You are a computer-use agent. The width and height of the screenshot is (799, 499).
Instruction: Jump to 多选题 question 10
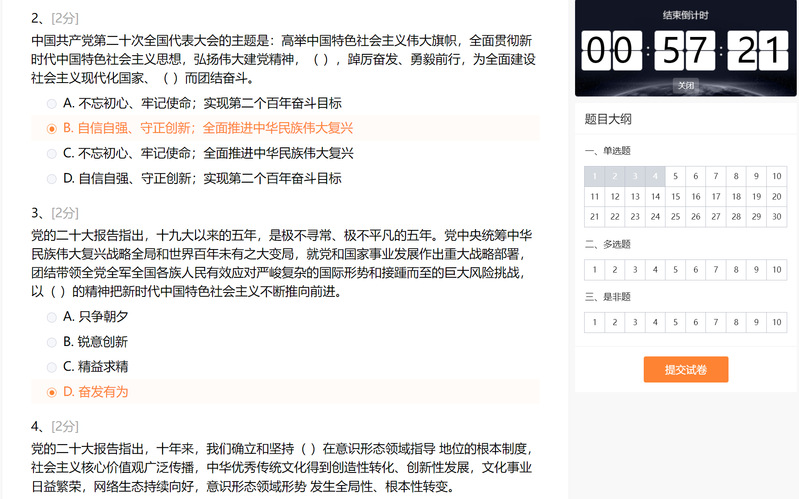point(777,270)
